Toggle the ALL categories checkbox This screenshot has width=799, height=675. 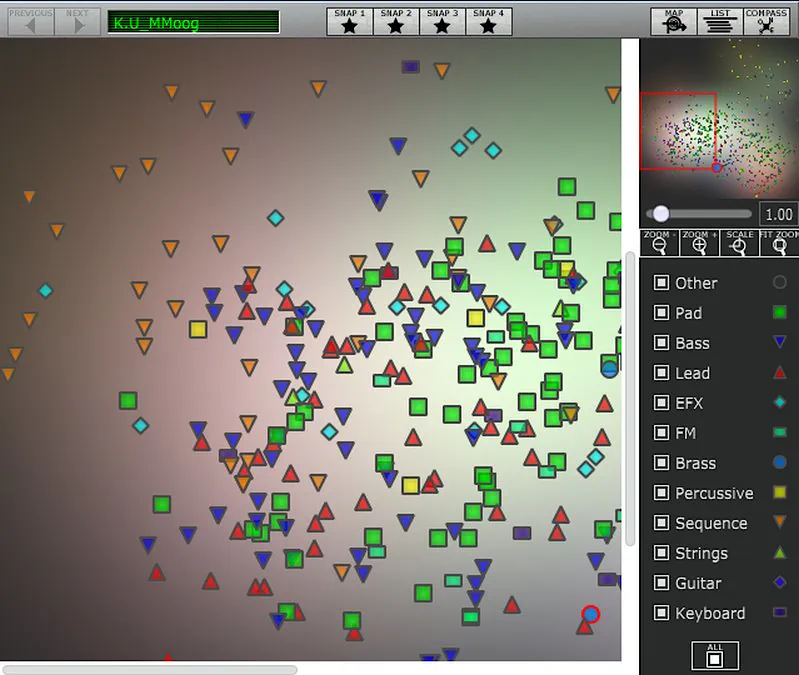pos(715,656)
